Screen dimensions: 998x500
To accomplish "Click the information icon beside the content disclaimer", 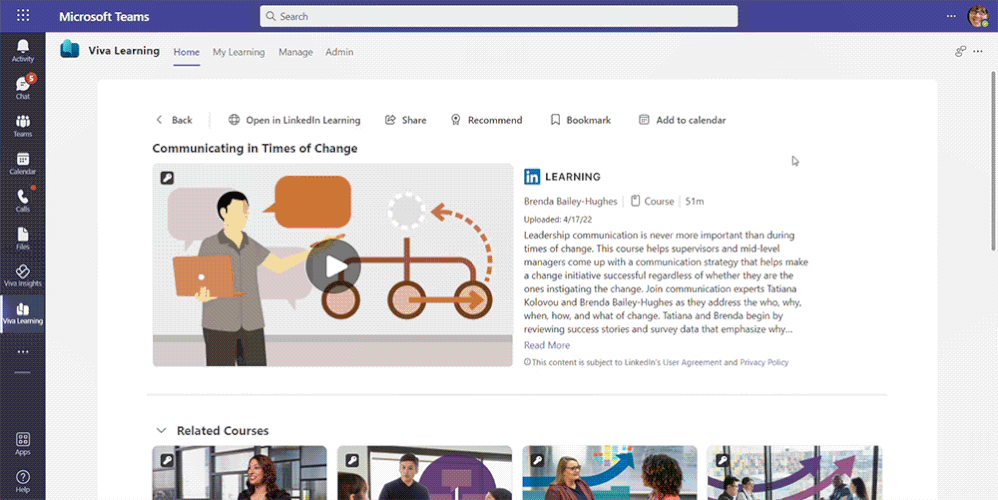I will [527, 362].
